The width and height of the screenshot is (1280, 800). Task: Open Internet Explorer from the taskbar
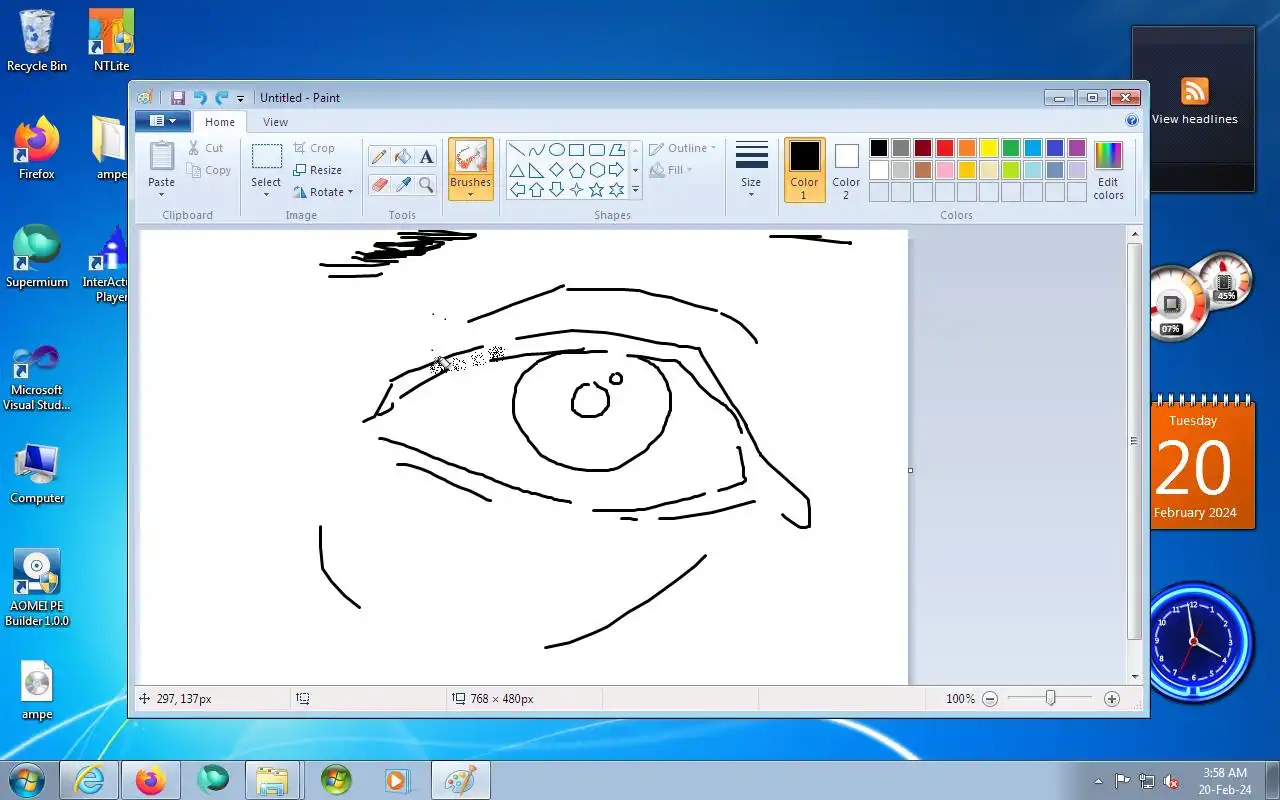pyautogui.click(x=89, y=780)
